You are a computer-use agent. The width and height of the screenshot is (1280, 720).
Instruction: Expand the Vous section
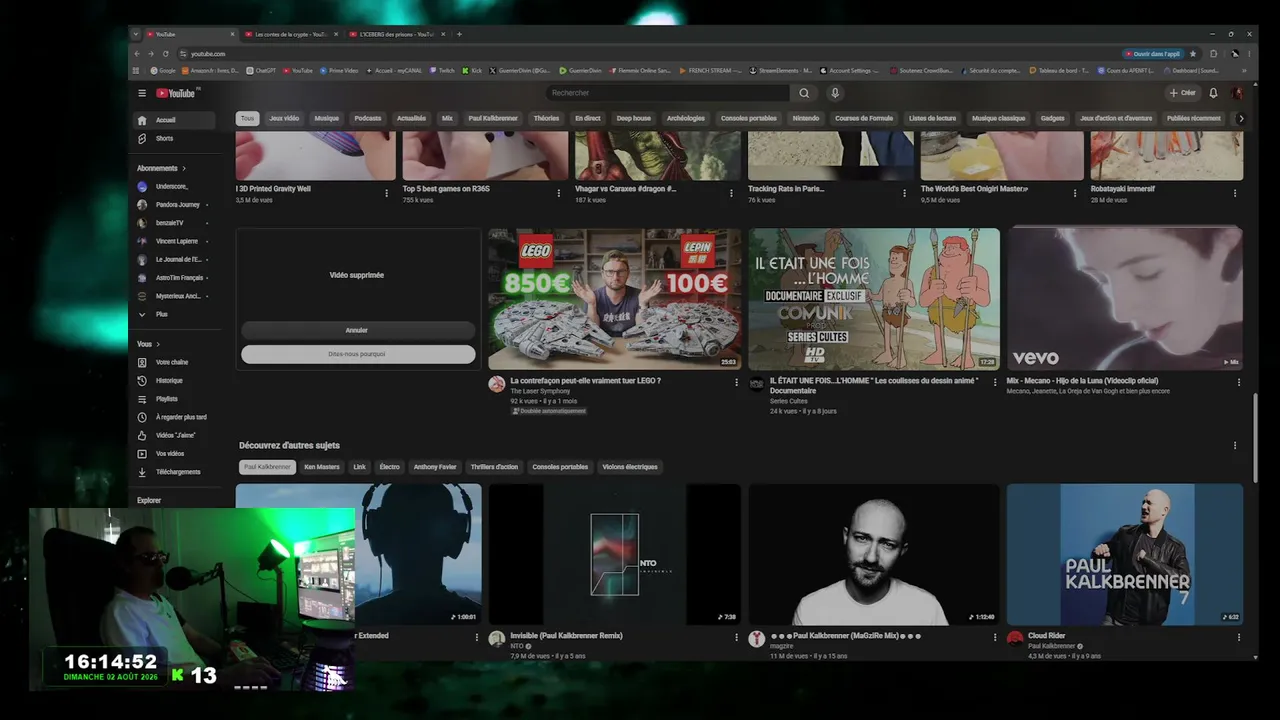(148, 344)
